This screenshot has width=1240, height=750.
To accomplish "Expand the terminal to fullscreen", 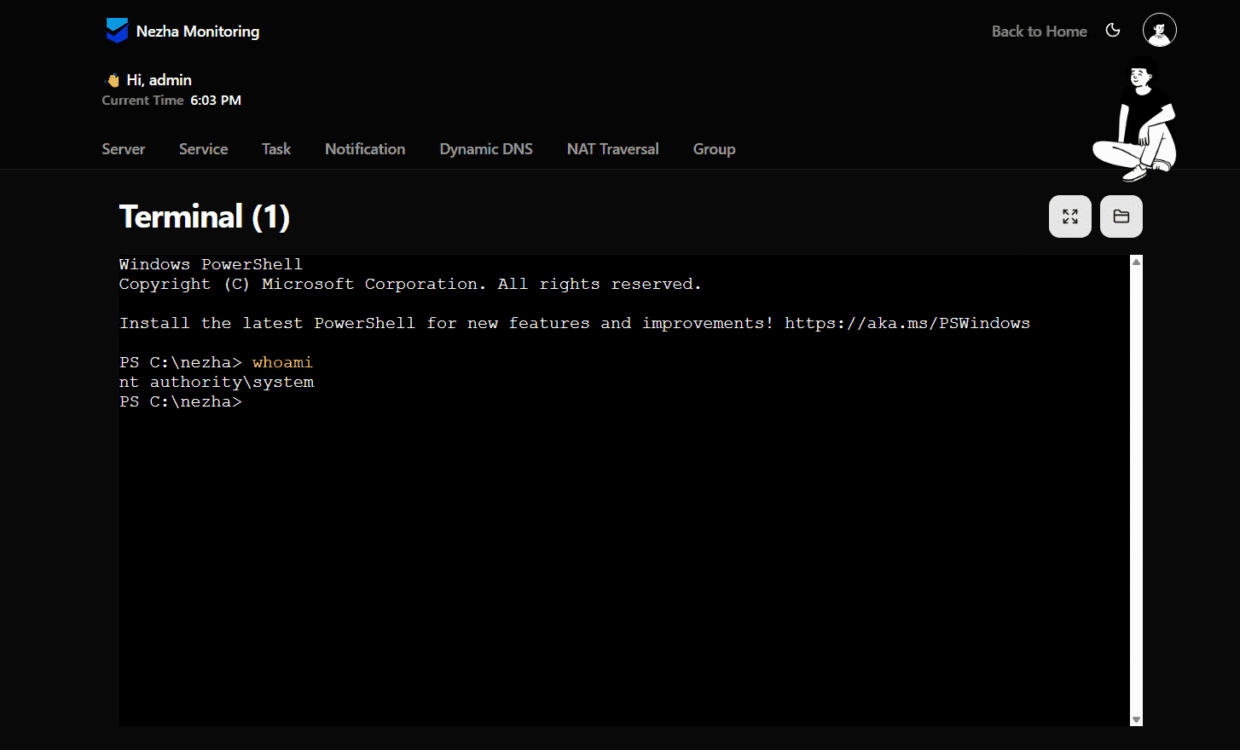I will [1070, 216].
